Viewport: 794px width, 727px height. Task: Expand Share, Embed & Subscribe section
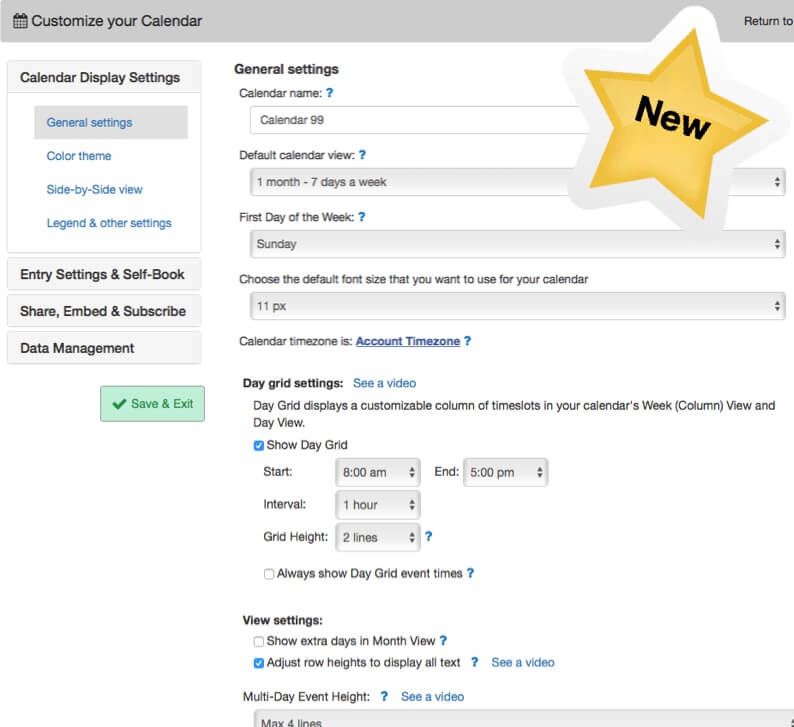pos(104,311)
